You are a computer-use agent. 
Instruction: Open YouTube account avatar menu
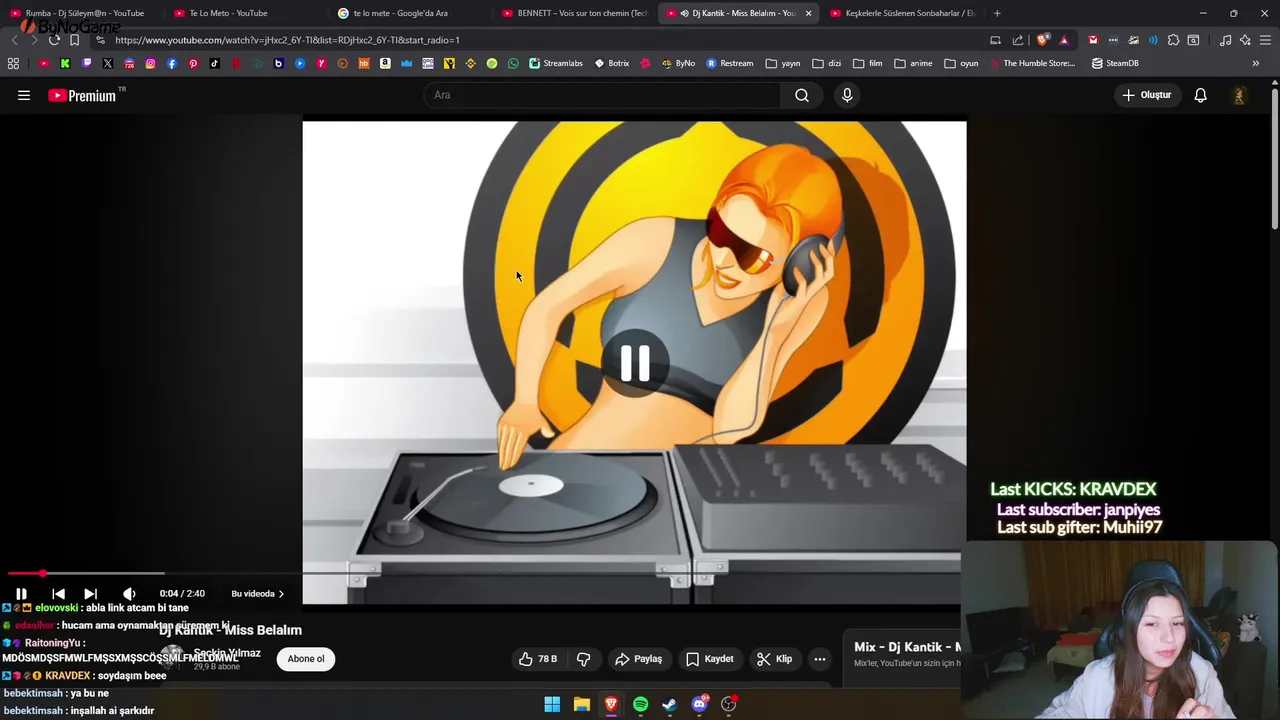[1239, 95]
